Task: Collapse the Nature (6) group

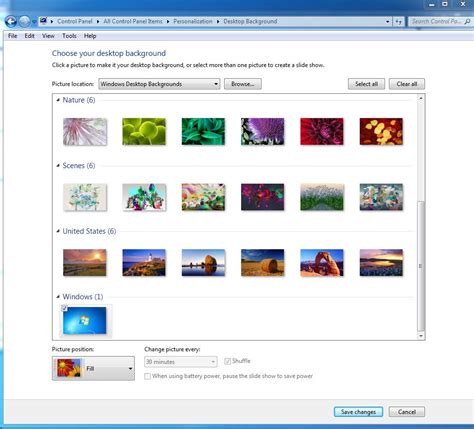Action: pyautogui.click(x=58, y=100)
